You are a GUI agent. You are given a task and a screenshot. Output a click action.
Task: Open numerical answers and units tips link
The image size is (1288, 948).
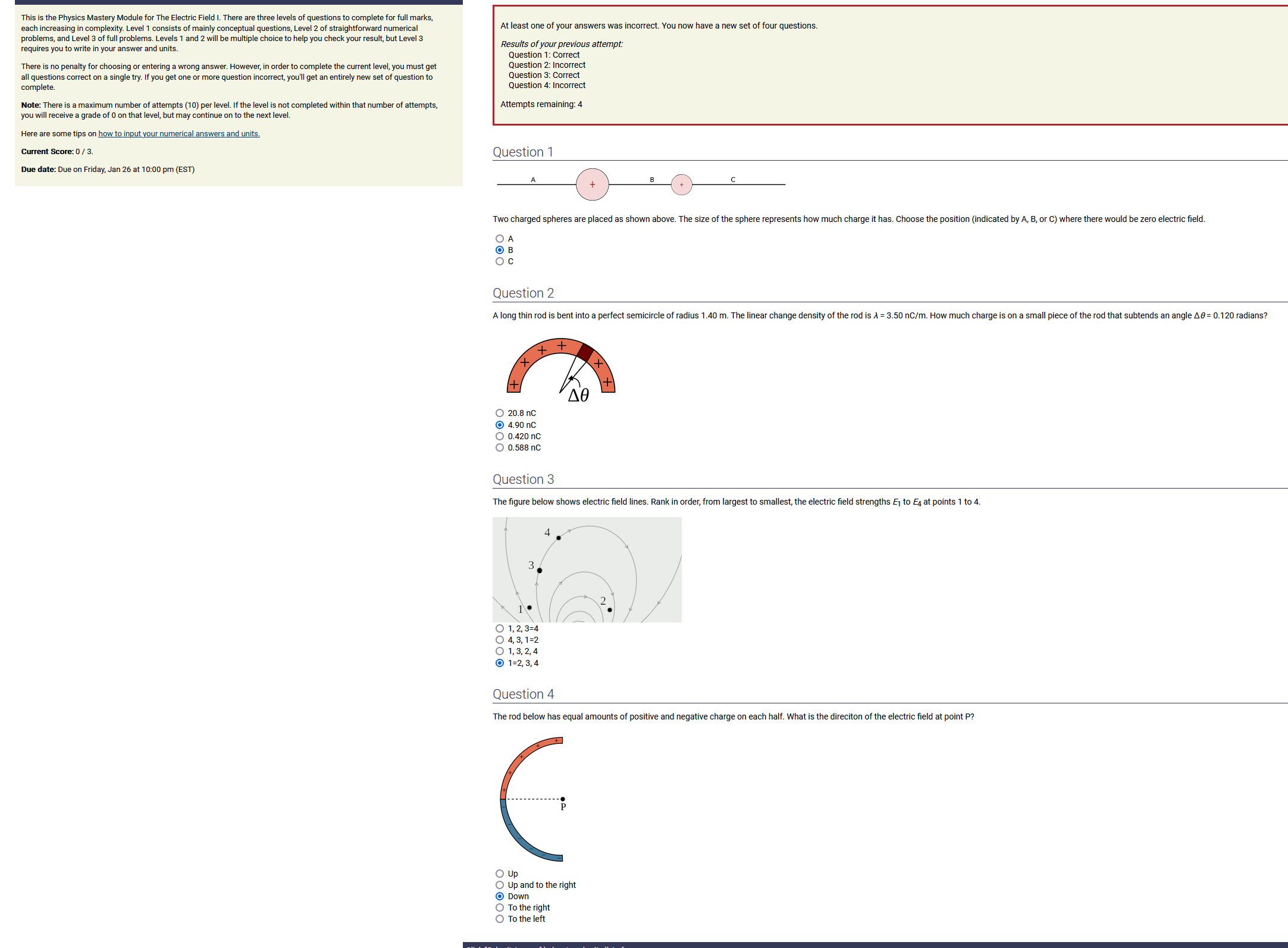[178, 134]
